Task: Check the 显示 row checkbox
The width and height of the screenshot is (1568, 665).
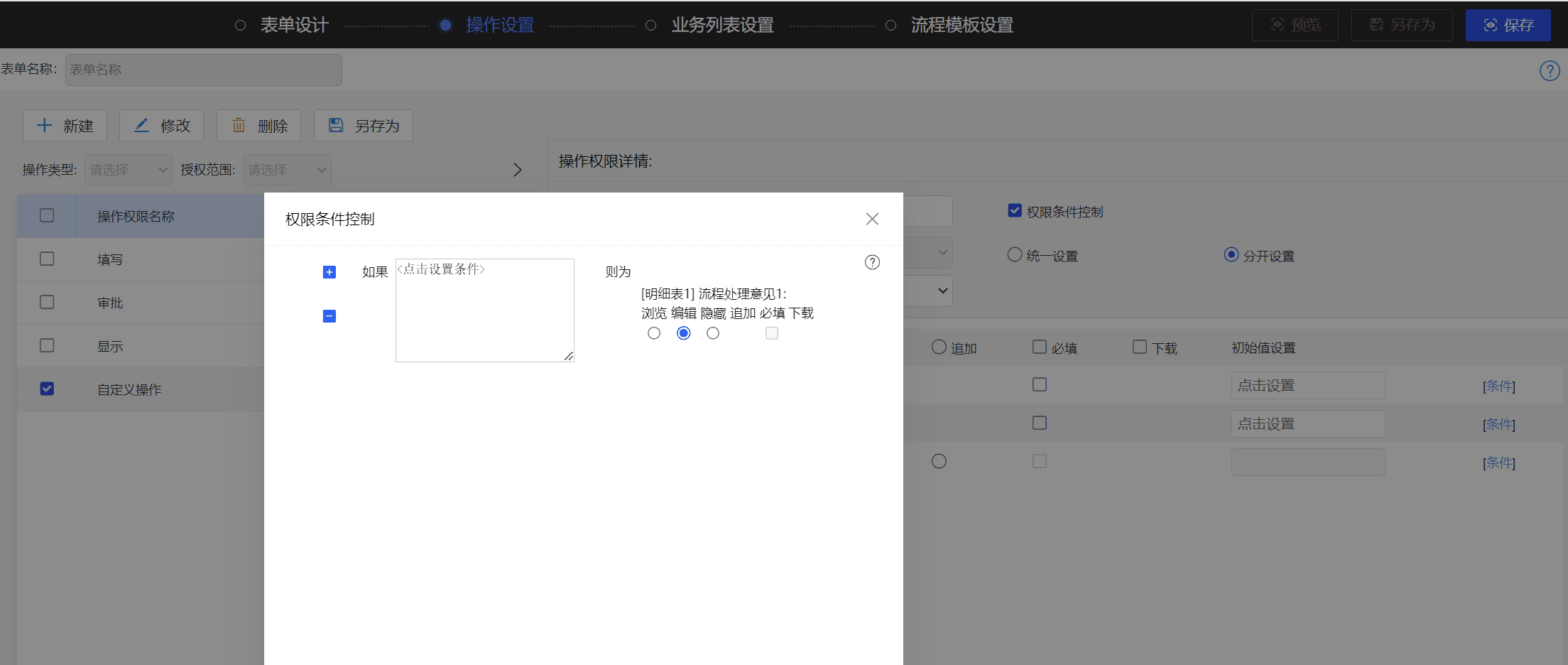Action: pos(47,345)
